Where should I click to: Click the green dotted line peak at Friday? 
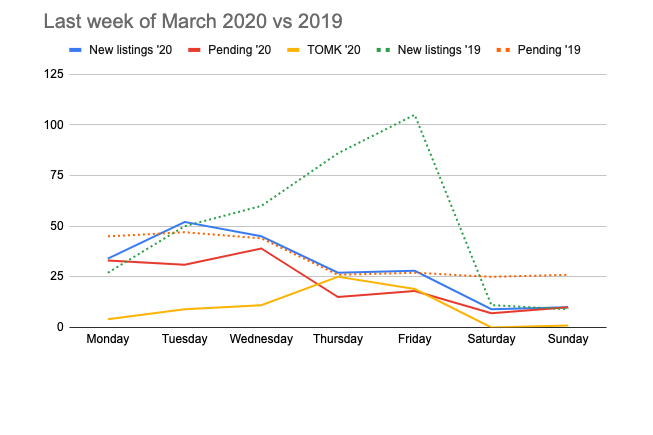pyautogui.click(x=414, y=115)
